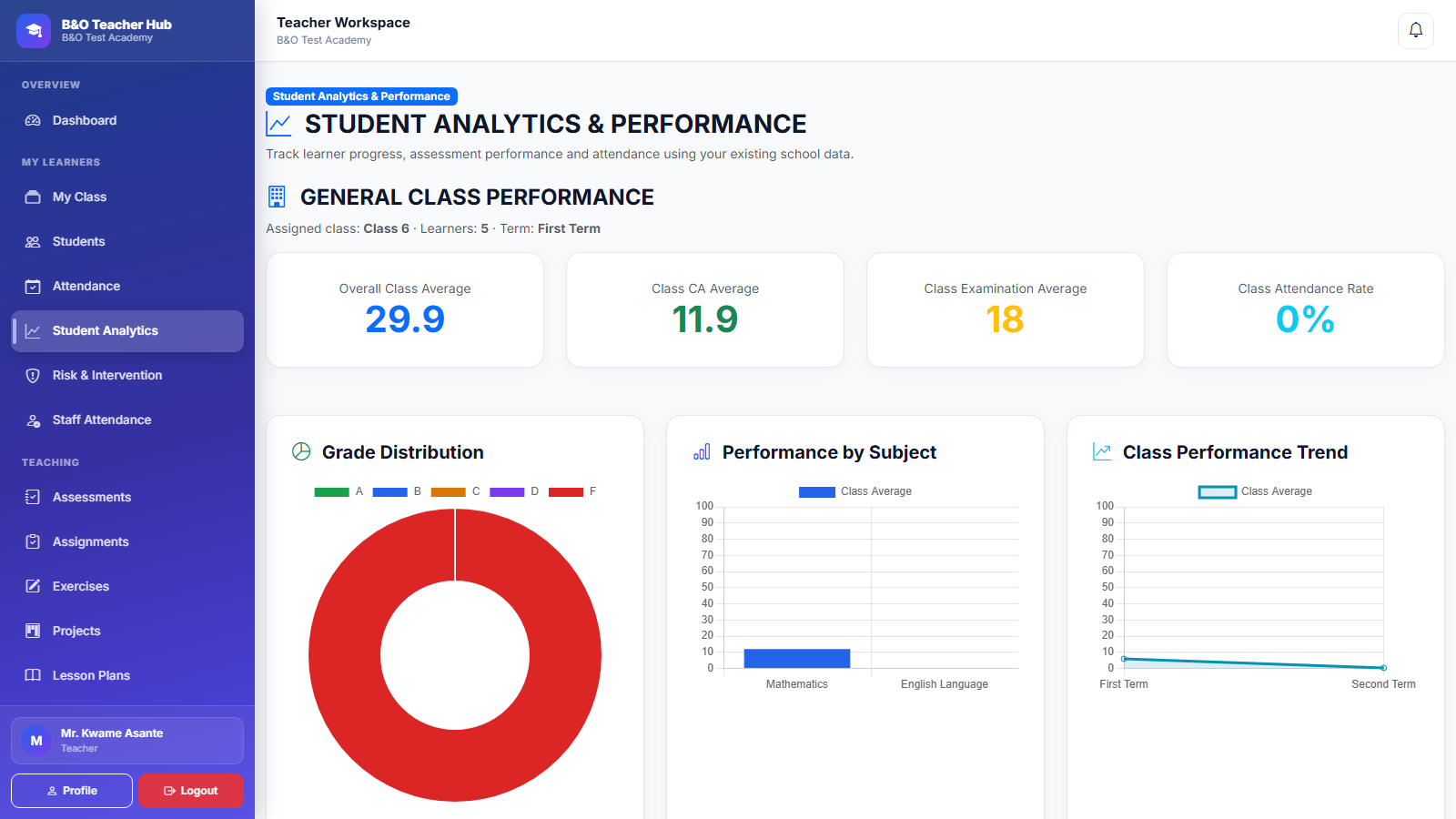Image resolution: width=1456 pixels, height=819 pixels.
Task: Click the Exercises pencil-square icon
Action: pyautogui.click(x=33, y=586)
